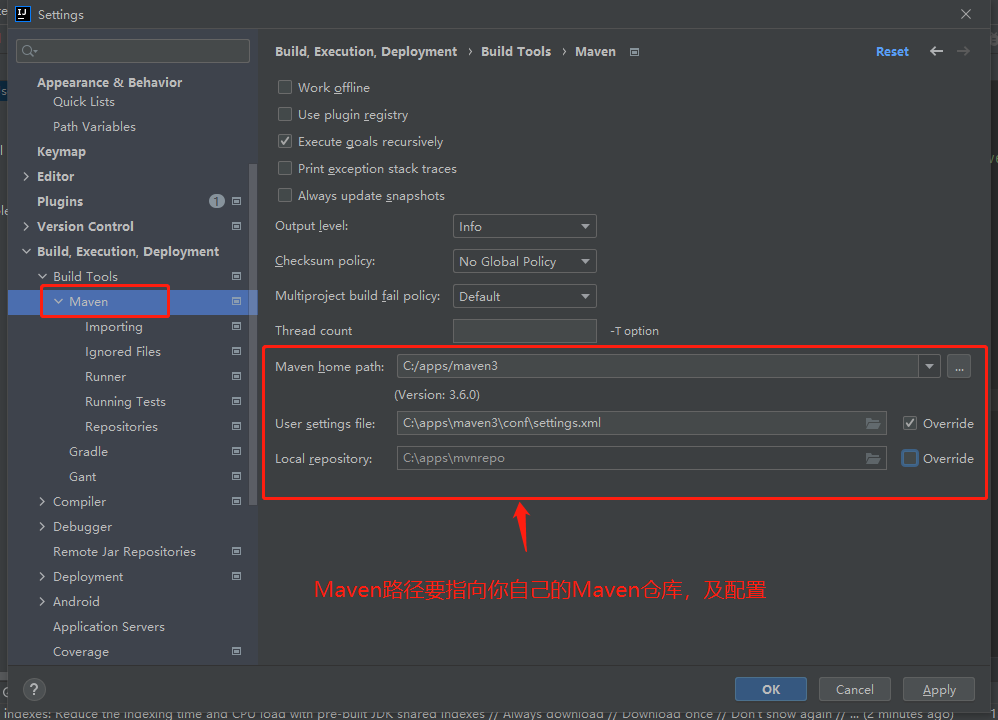Open the Output level dropdown
The width and height of the screenshot is (998, 720).
tap(524, 227)
